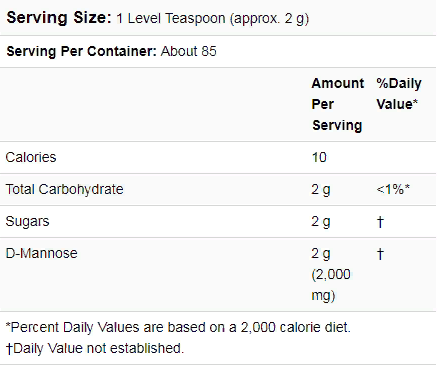Click the dagger symbol in D-Mannose row
The image size is (437, 365).
pos(380,254)
